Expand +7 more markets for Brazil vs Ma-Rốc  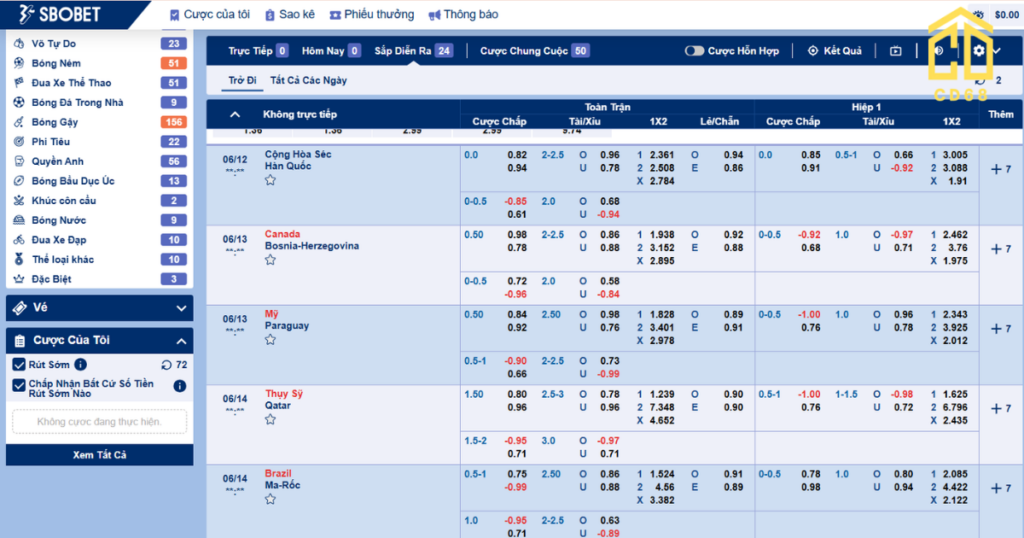pyautogui.click(x=1001, y=488)
